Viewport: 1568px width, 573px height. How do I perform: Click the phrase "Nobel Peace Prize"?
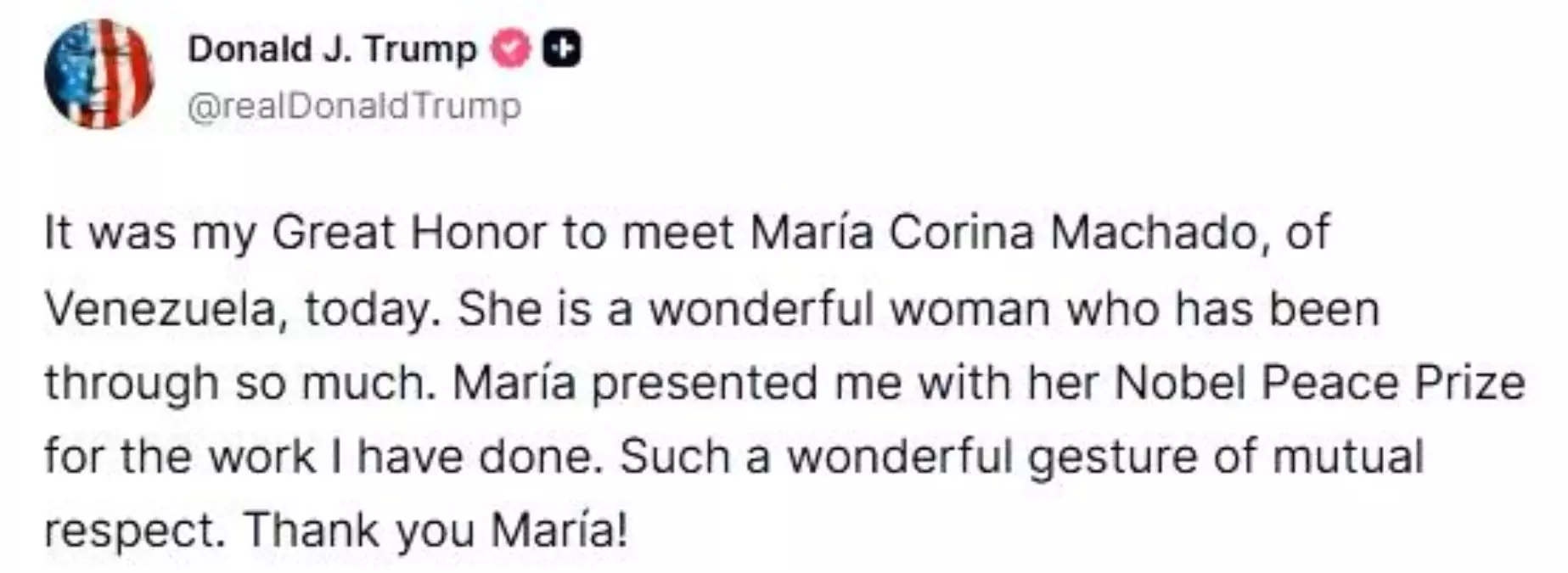click(x=1319, y=383)
